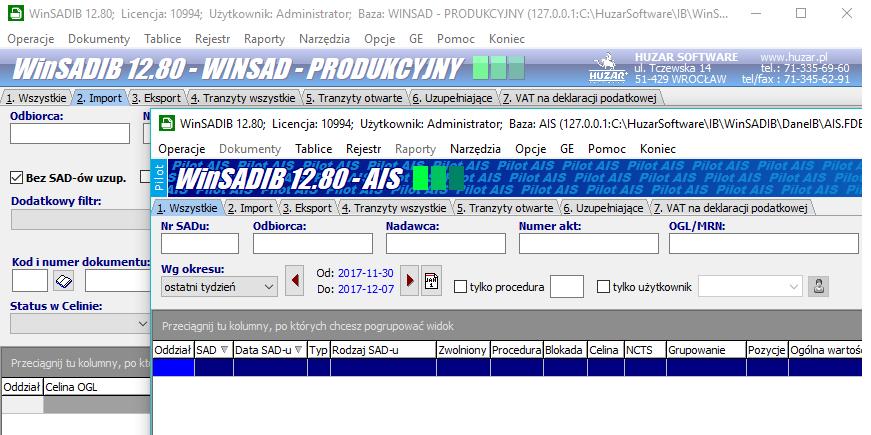Image resolution: width=871 pixels, height=435 pixels.
Task: Switch to 5. Tranzyty otwarte tab in back window
Action: (353, 98)
